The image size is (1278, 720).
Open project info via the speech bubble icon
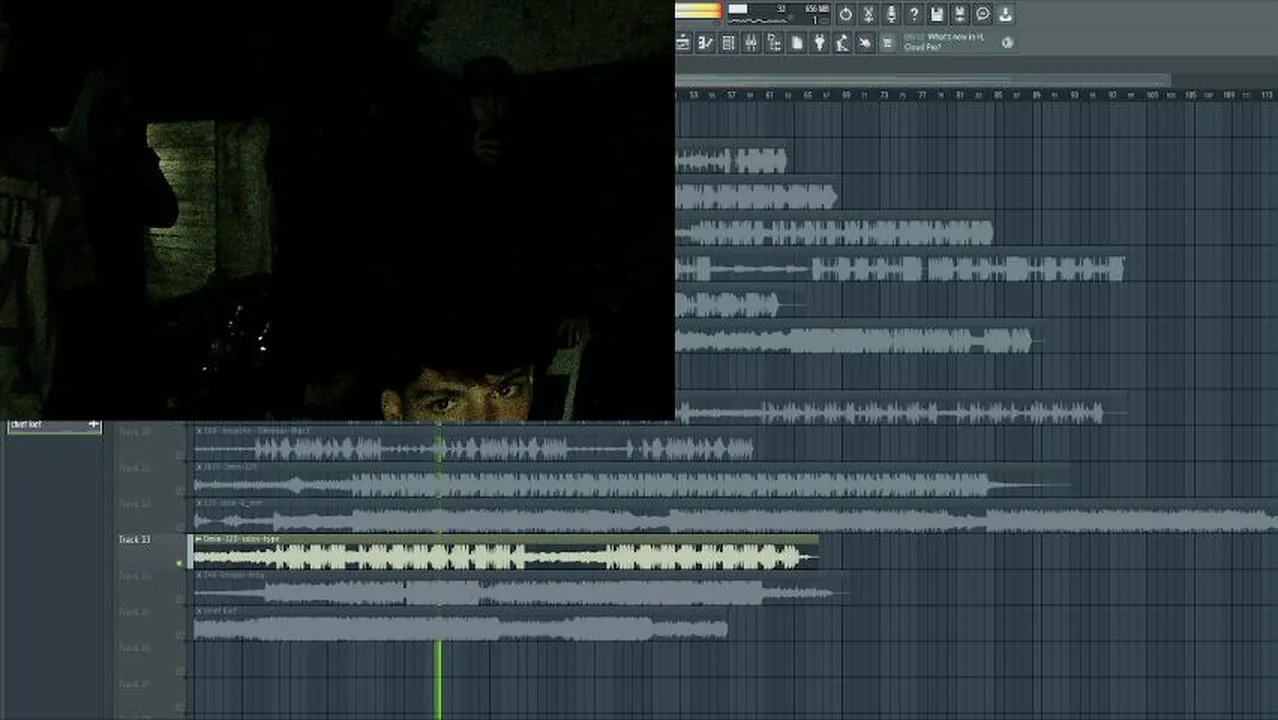point(983,14)
